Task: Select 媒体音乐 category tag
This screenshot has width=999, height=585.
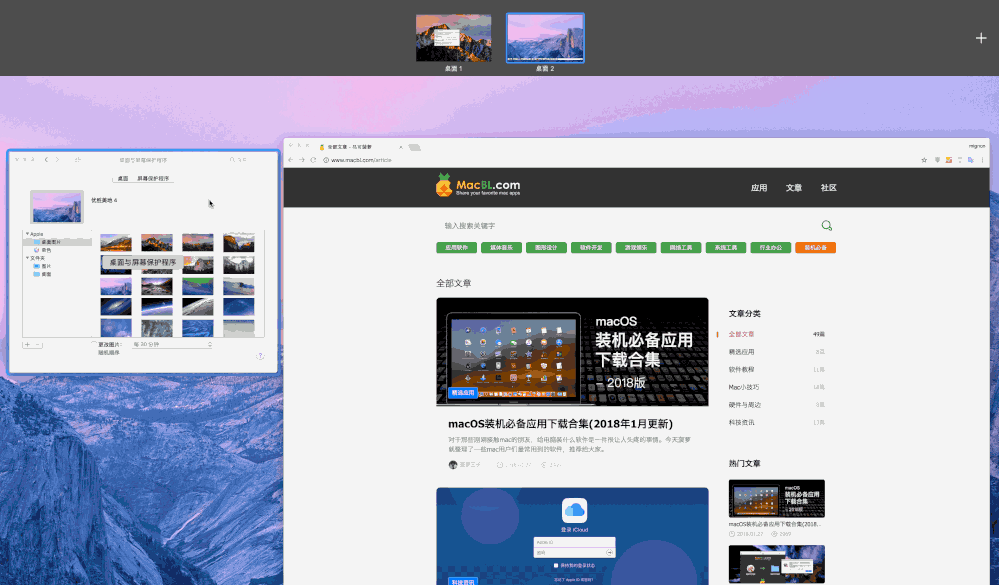Action: pyautogui.click(x=501, y=247)
